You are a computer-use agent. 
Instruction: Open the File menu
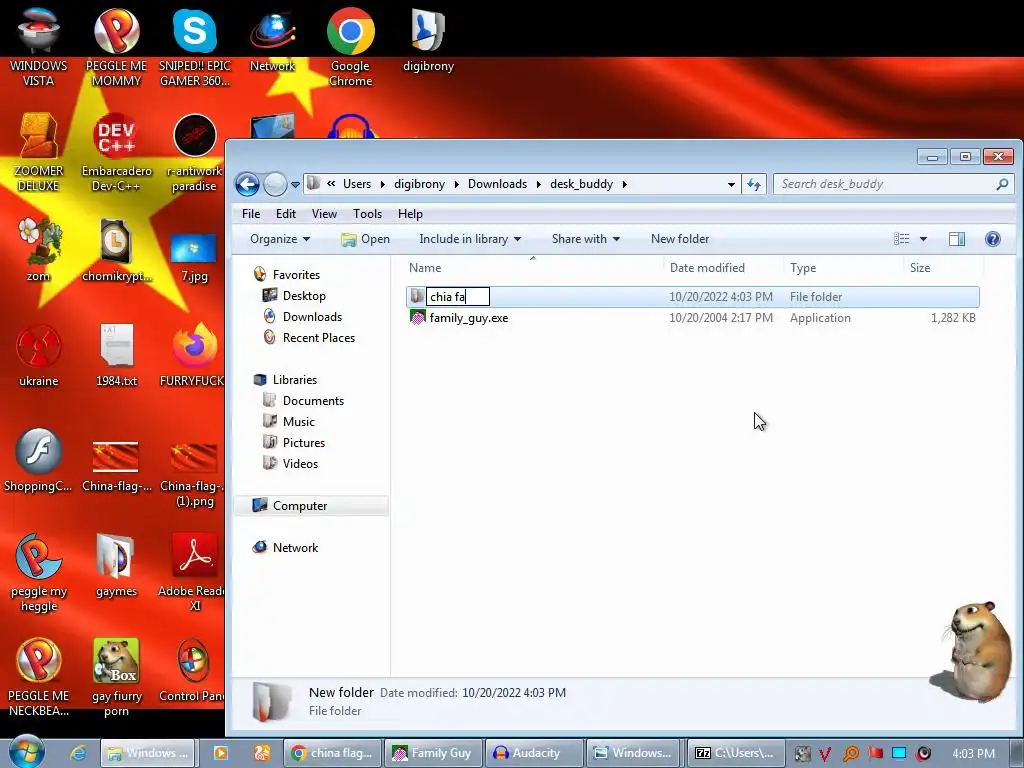251,214
